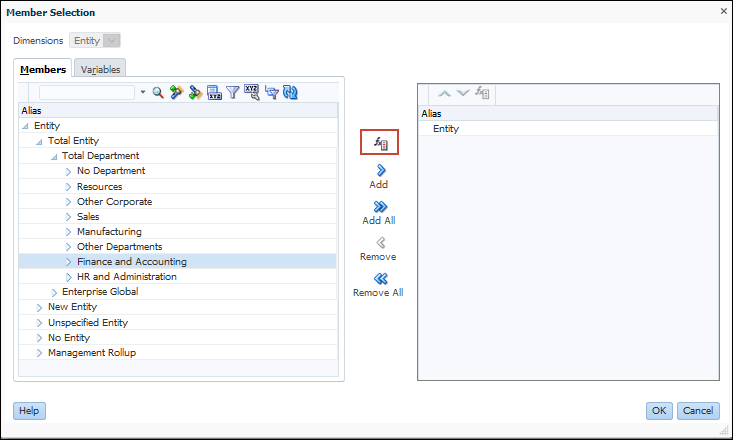
Task: Expand the Sales node
Action: (x=68, y=217)
